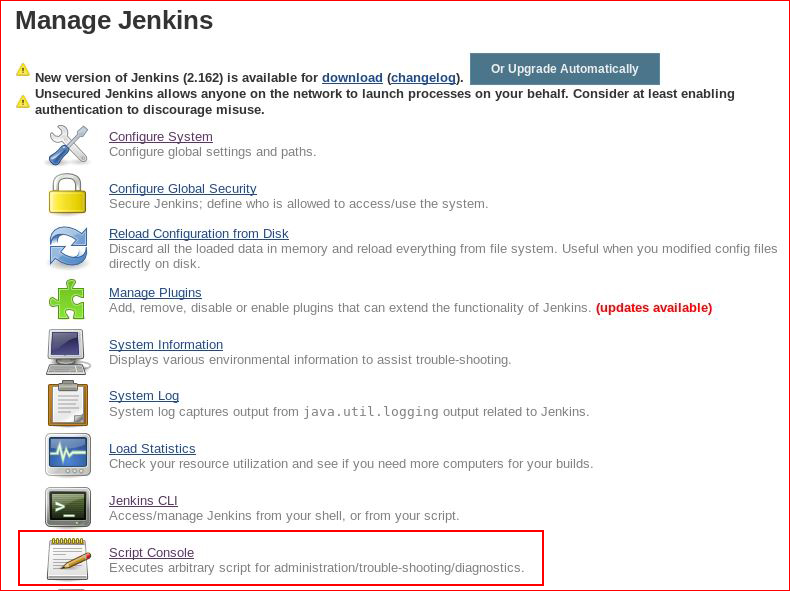The image size is (790, 591).
Task: Click the Configure System wrench and screwdriver icon
Action: [68, 145]
